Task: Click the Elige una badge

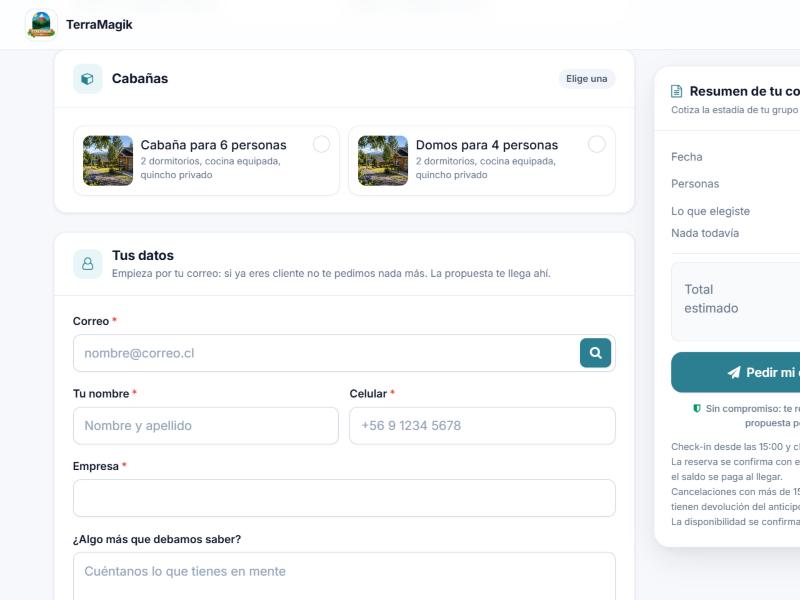Action: [587, 79]
